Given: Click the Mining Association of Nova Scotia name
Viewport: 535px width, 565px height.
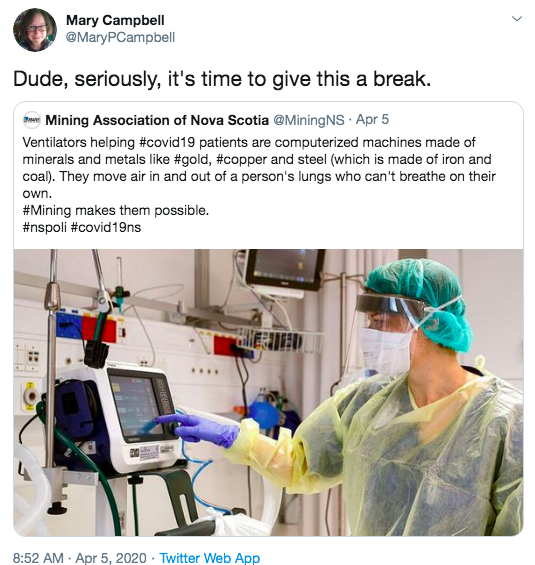Looking at the screenshot, I should pyautogui.click(x=157, y=120).
